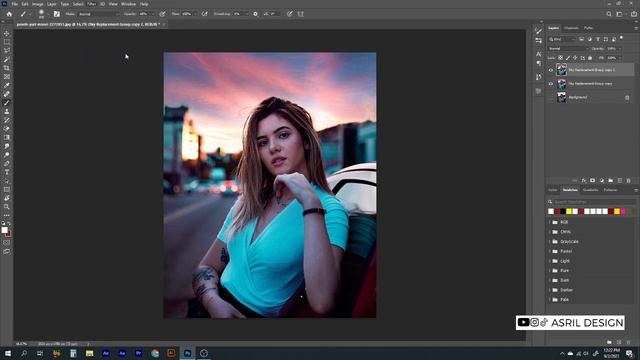Select the Rectangular Marquee tool

click(7, 42)
